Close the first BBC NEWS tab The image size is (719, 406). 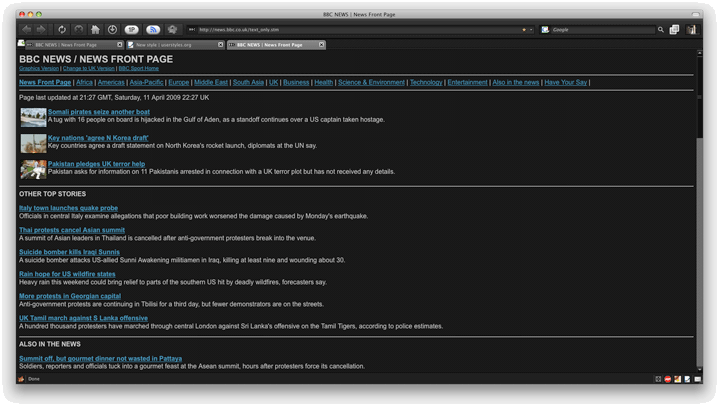click(x=120, y=44)
